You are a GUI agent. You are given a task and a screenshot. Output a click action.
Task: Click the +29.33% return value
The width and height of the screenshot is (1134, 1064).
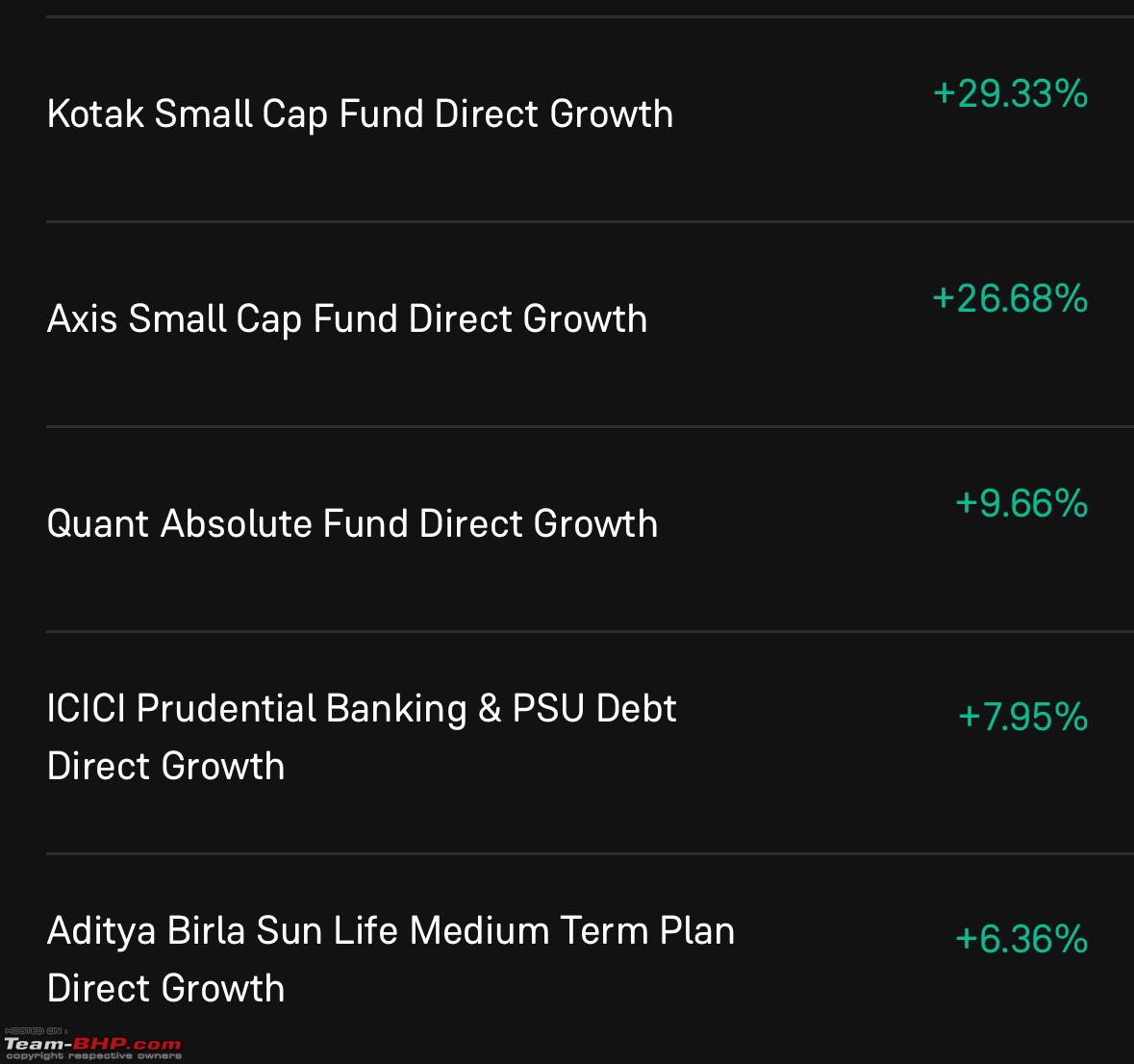click(x=1010, y=94)
